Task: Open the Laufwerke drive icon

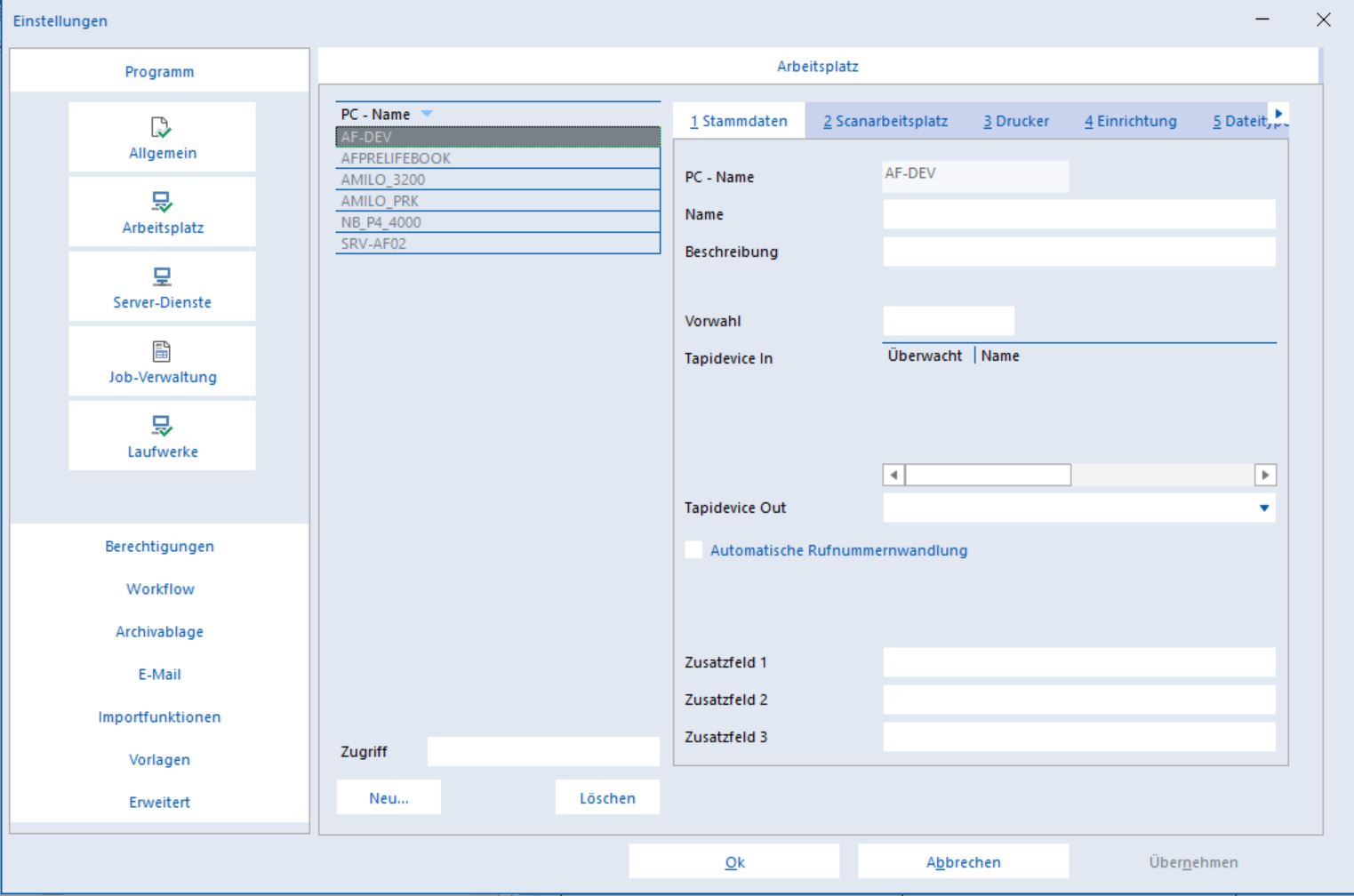Action: [x=162, y=426]
